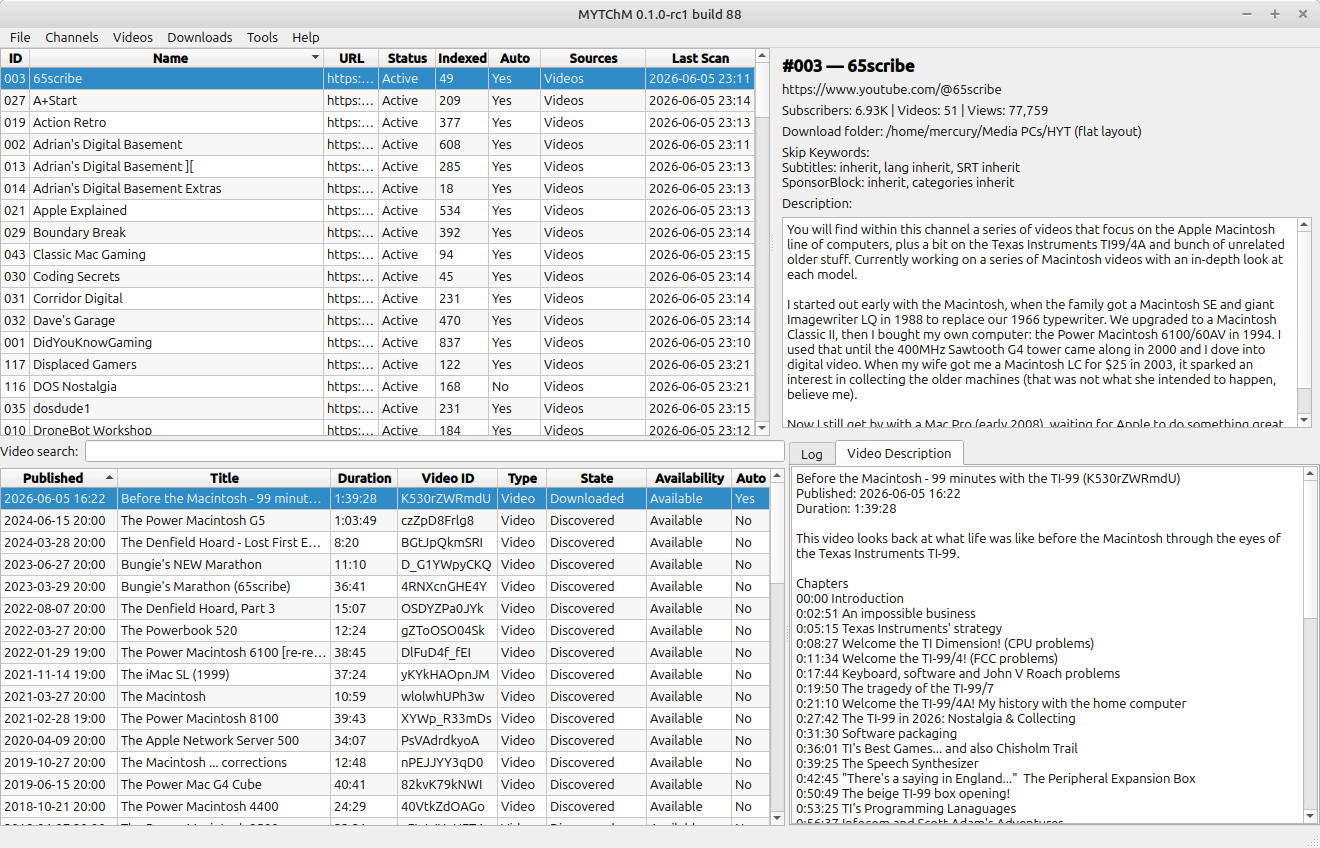Open the Channels menu
The width and height of the screenshot is (1320, 848).
(72, 37)
